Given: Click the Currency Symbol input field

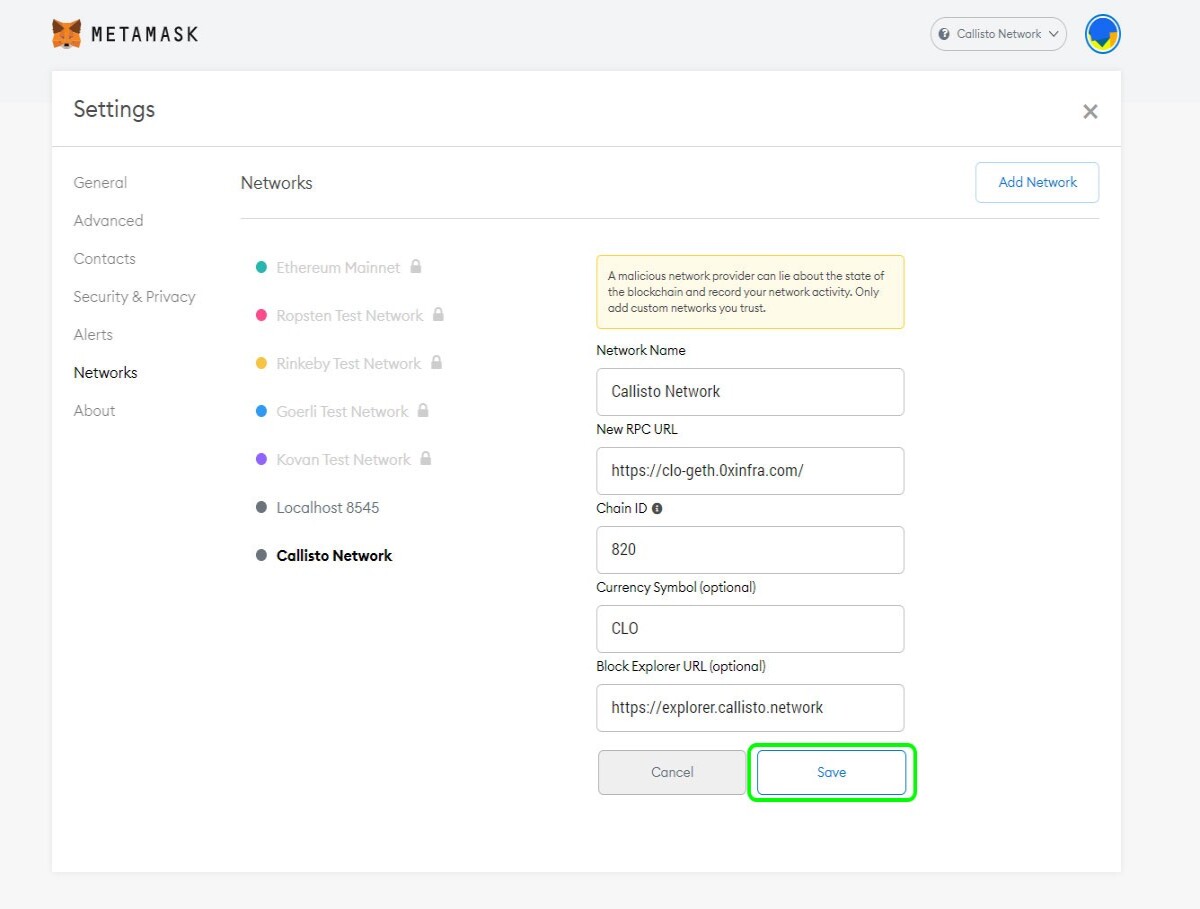Looking at the screenshot, I should tap(750, 629).
